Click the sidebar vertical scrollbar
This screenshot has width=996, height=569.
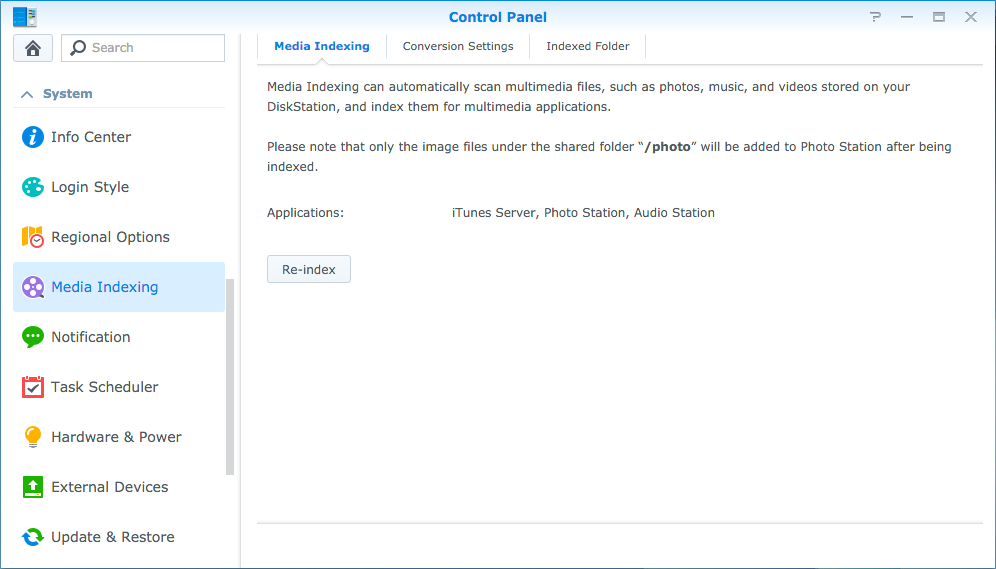tap(231, 376)
